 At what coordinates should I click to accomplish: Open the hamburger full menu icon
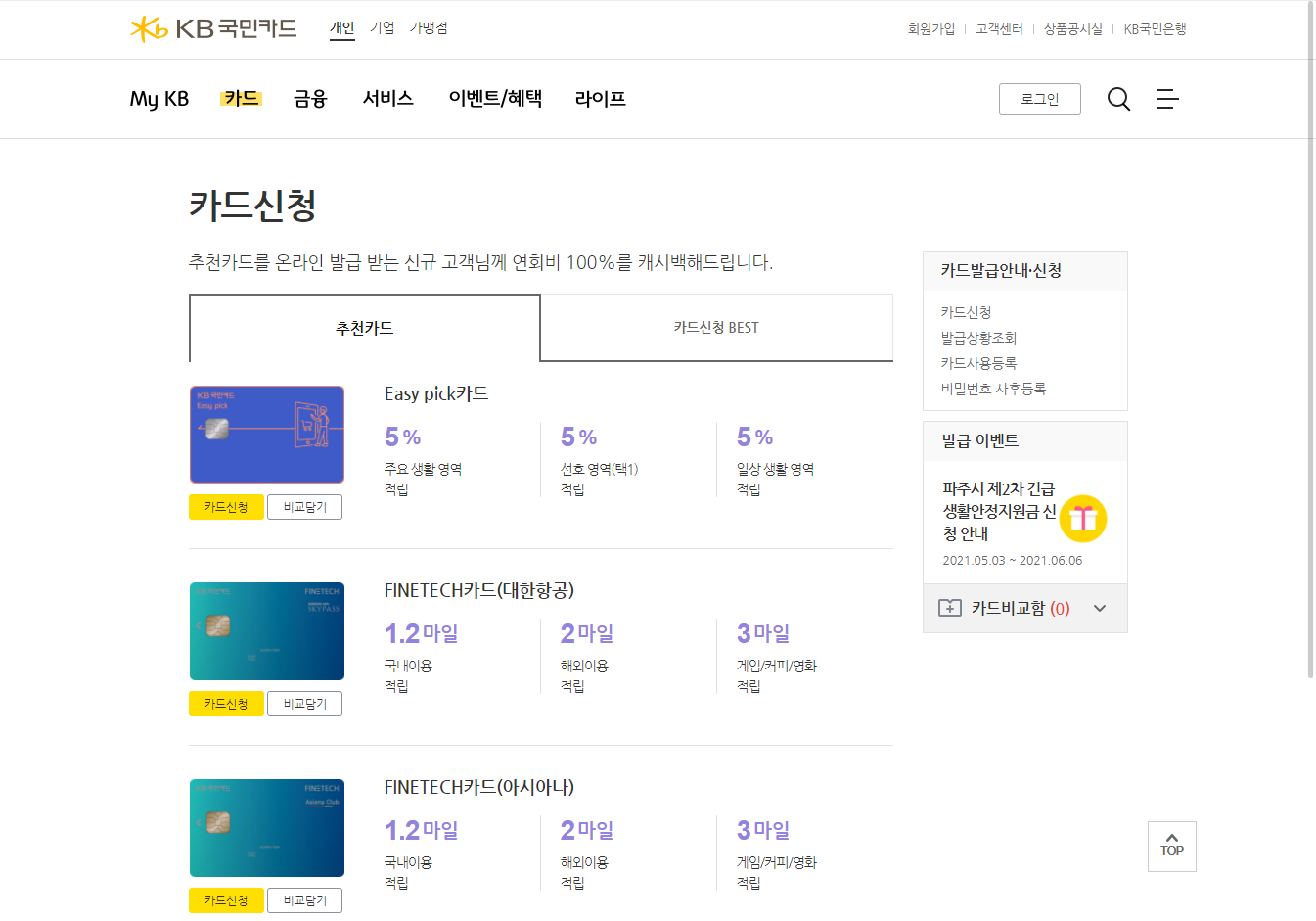[x=1167, y=99]
